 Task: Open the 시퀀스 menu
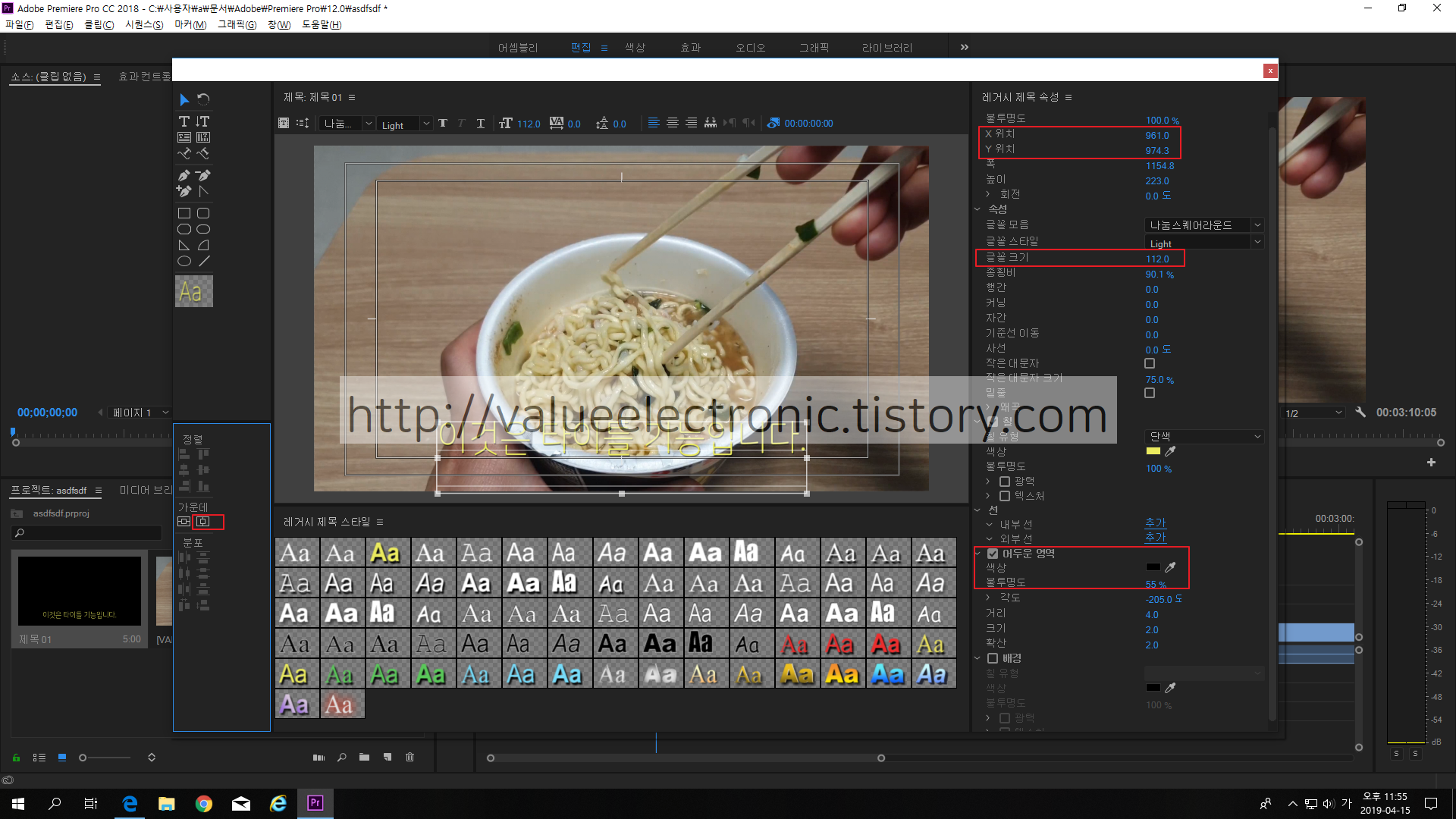coord(143,25)
